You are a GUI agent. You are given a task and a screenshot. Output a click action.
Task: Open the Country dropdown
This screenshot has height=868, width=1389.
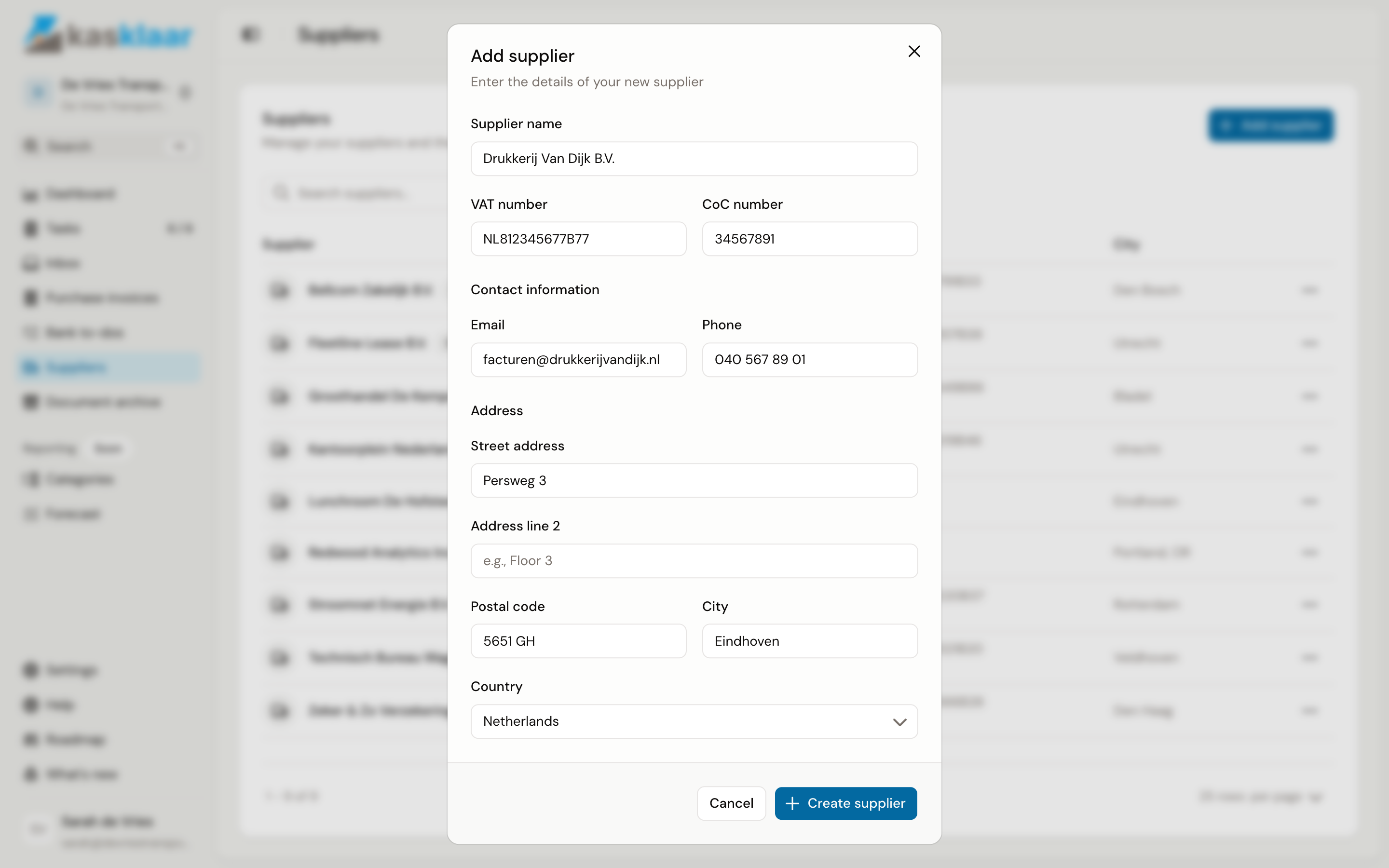point(694,721)
